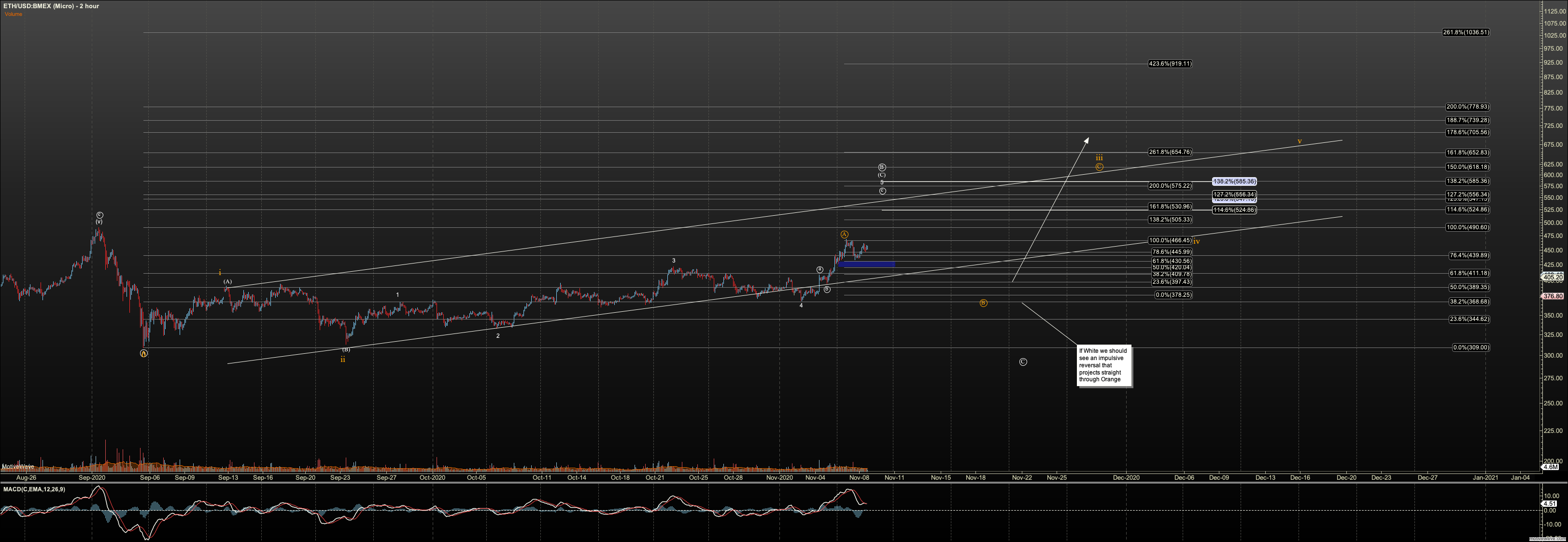Click the Jan-2021 date on time axis
This screenshot has width=1568, height=542.
pyautogui.click(x=1486, y=477)
